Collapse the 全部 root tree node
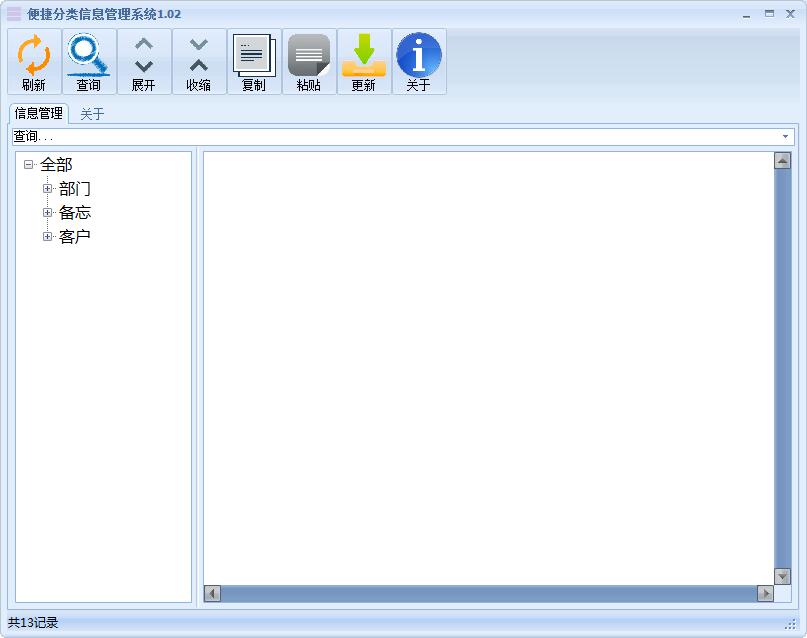 pyautogui.click(x=28, y=165)
